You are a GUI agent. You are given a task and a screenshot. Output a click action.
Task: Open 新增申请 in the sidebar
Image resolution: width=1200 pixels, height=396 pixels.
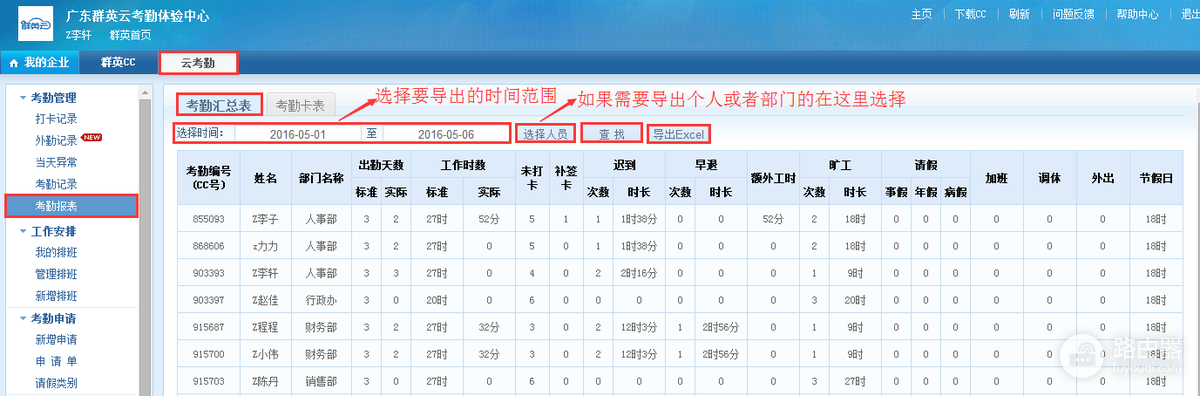56,339
